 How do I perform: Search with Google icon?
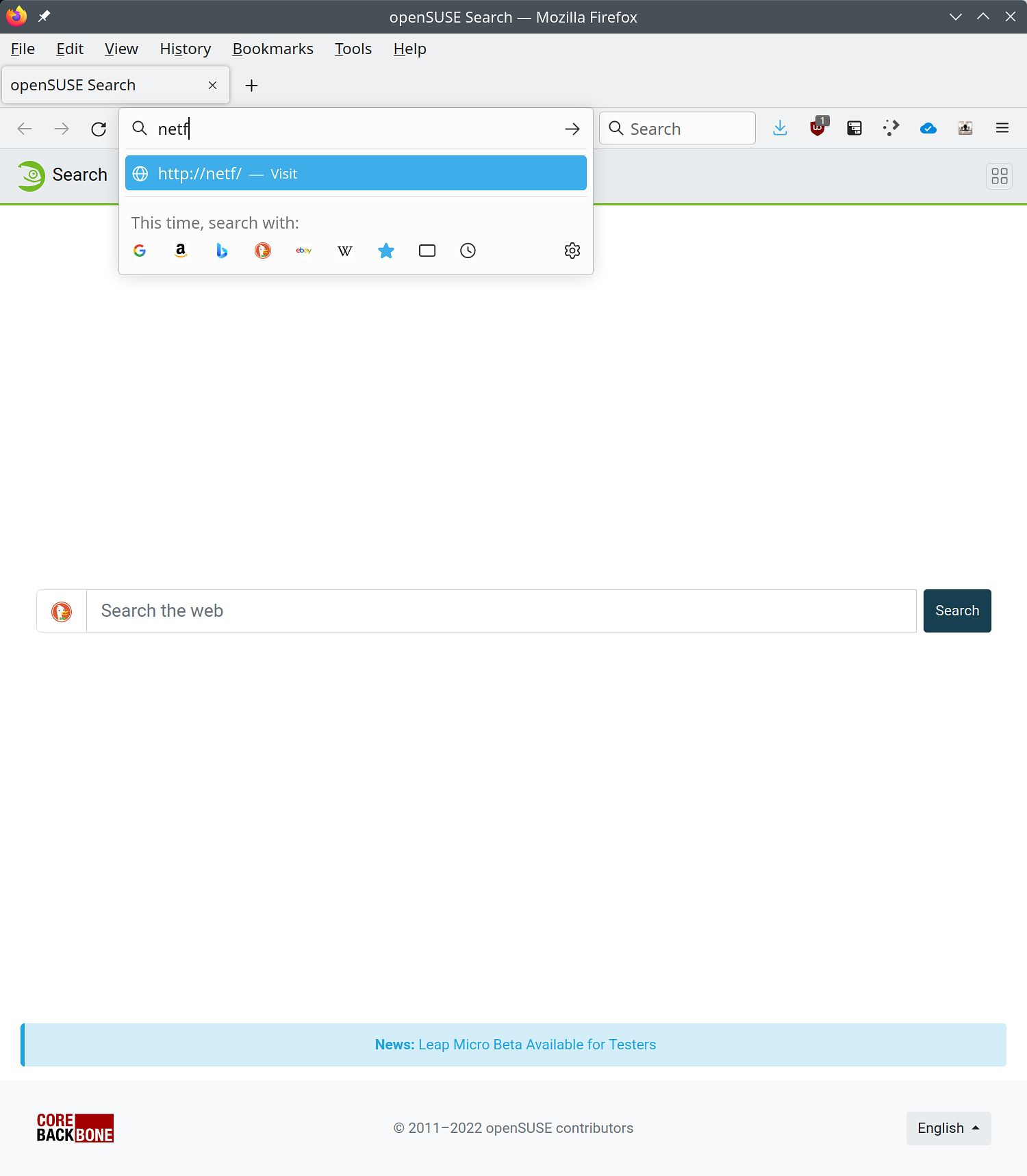coord(140,251)
